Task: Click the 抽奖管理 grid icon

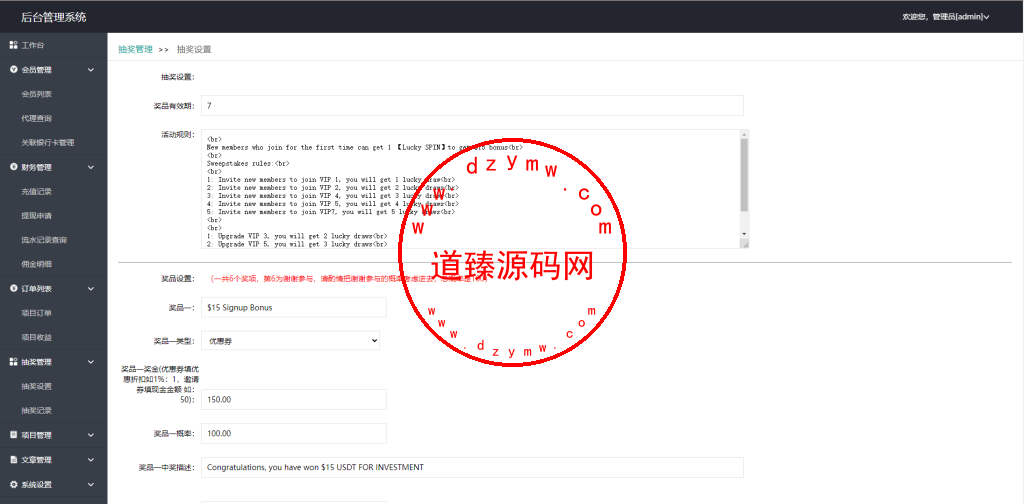Action: click(13, 362)
